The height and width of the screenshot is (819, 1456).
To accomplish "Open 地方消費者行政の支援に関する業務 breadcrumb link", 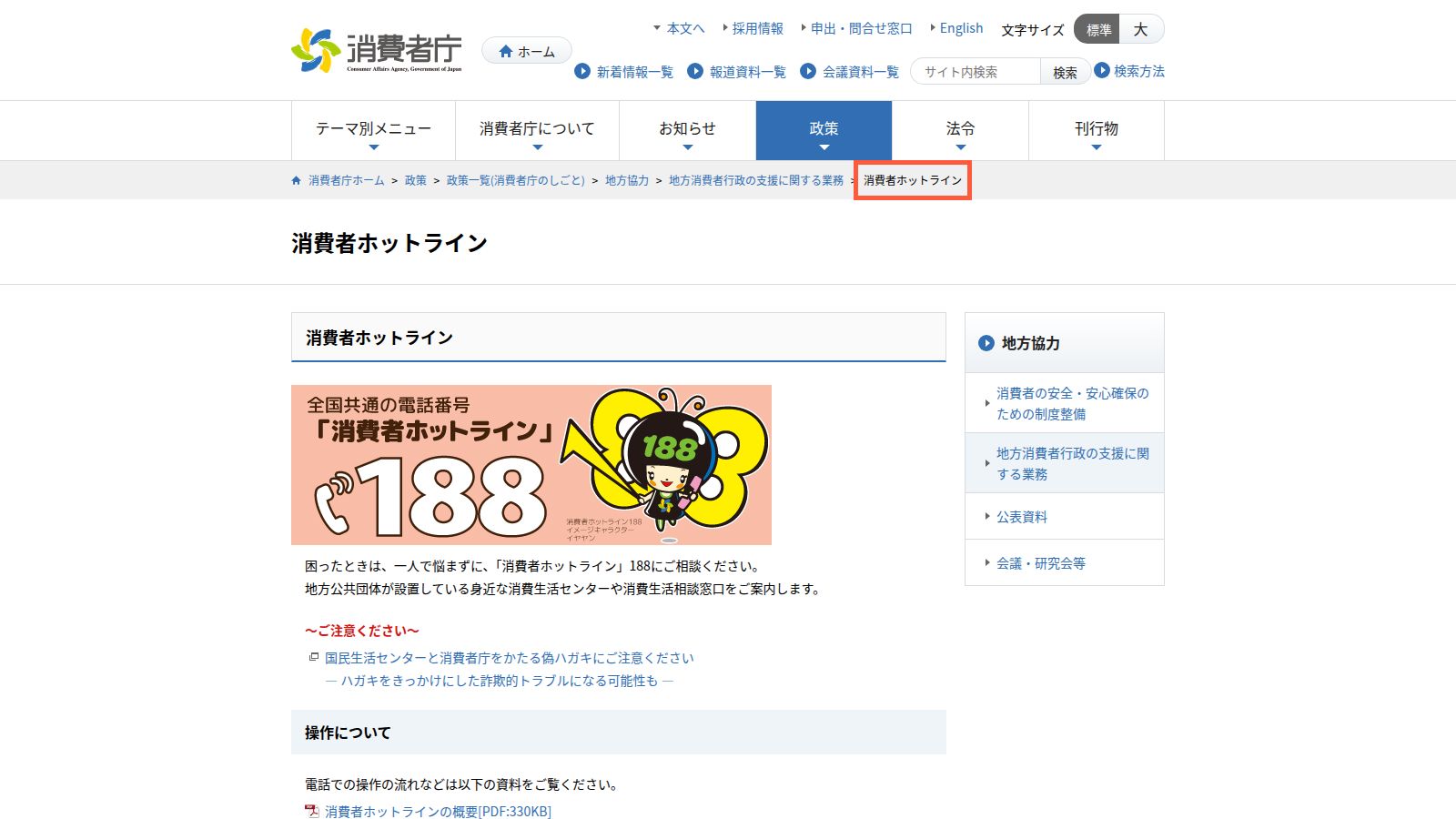I will (x=756, y=180).
